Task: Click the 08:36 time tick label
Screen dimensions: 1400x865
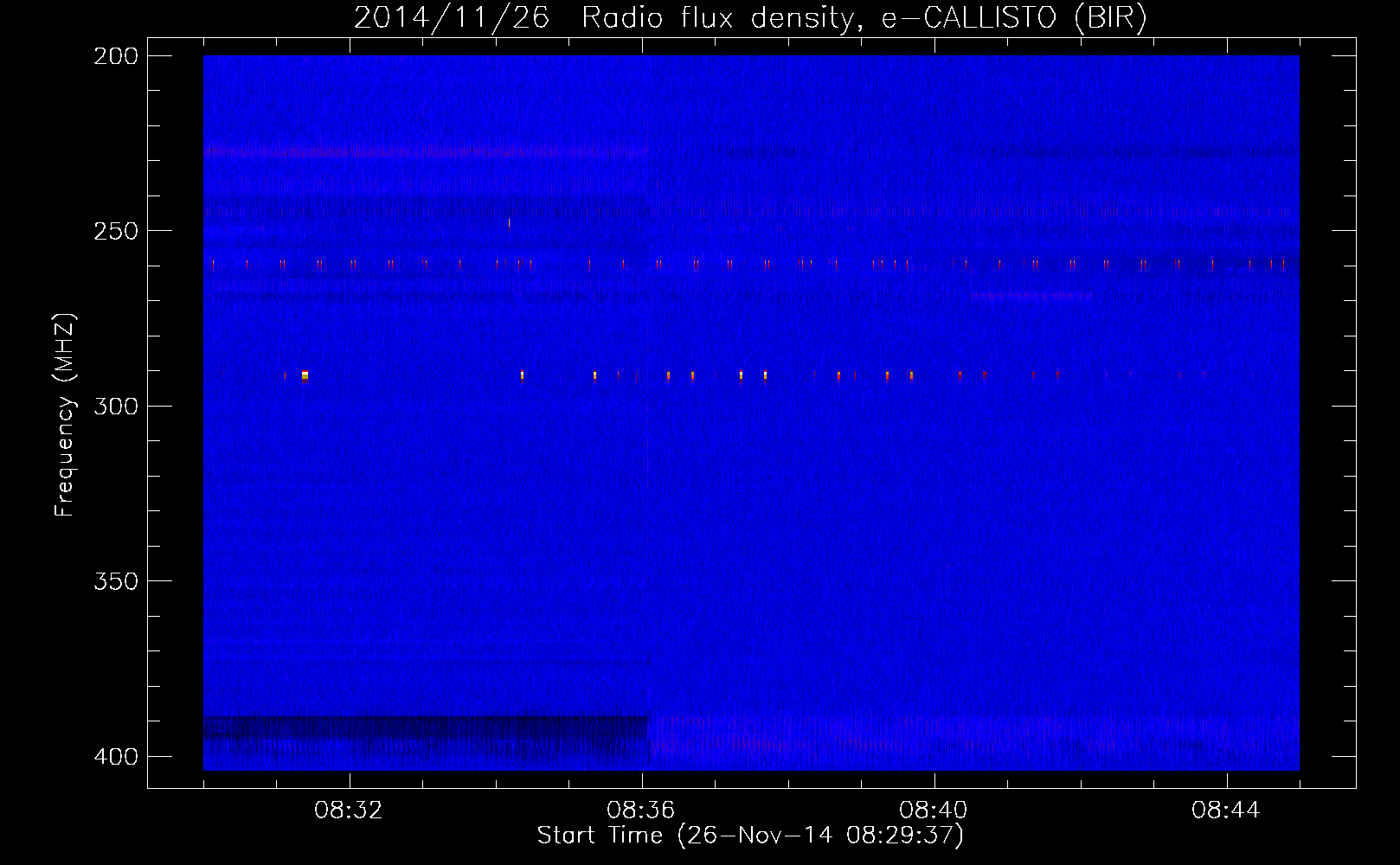Action: tap(641, 811)
